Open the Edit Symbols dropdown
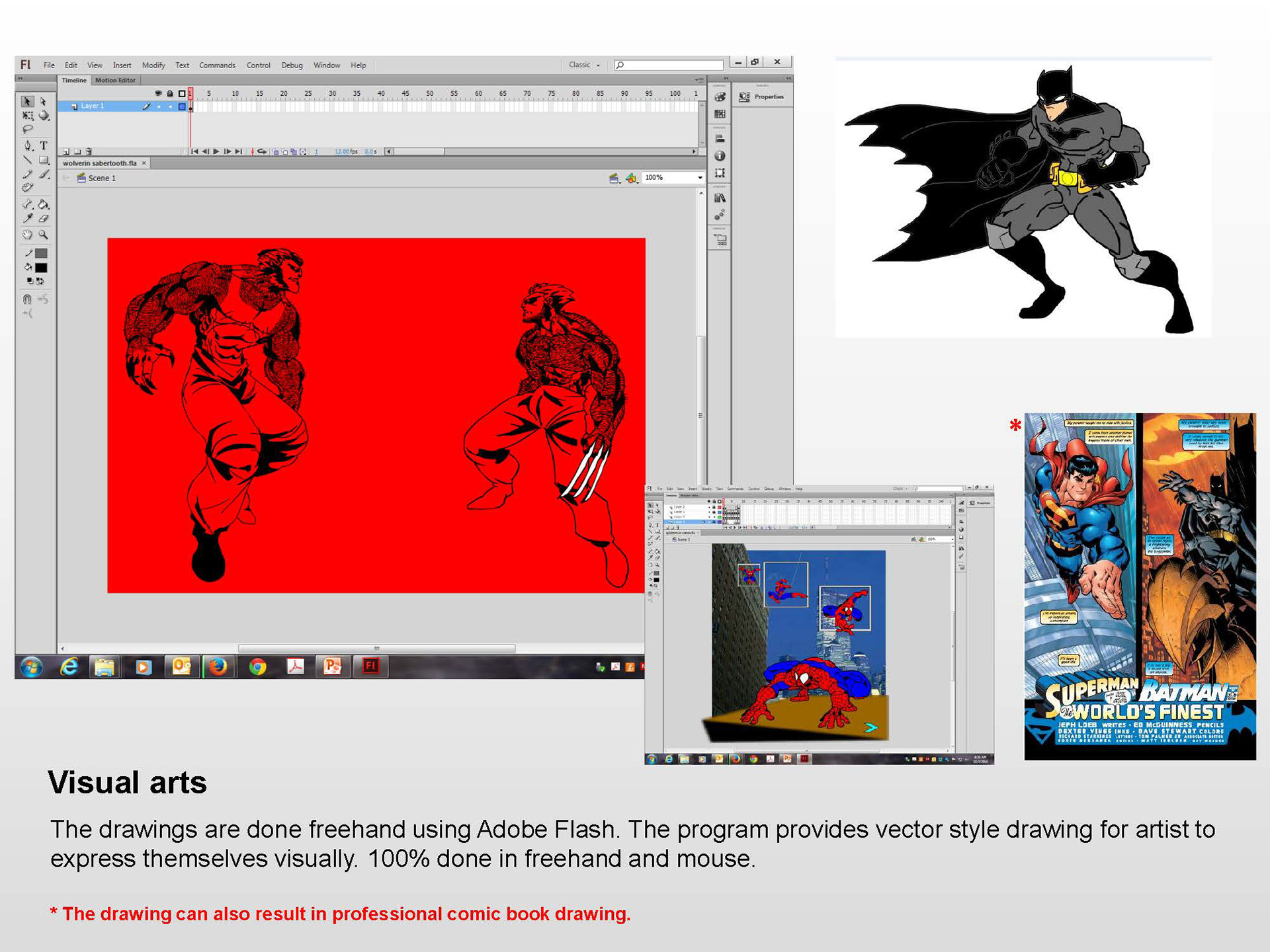The image size is (1270, 952). [632, 178]
